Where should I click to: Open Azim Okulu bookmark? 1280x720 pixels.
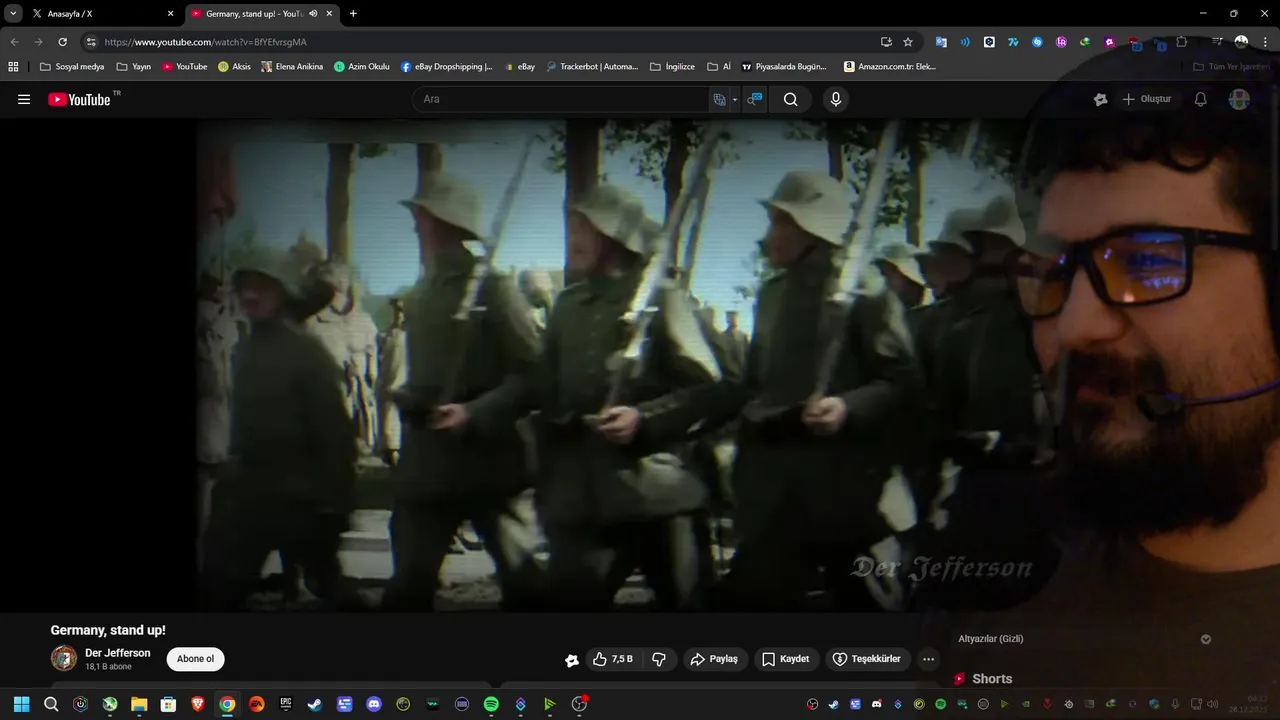click(x=362, y=67)
